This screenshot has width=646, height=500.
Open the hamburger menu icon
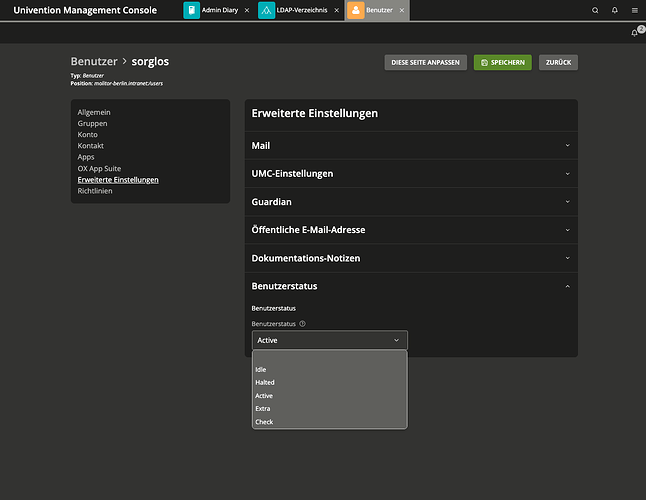634,10
